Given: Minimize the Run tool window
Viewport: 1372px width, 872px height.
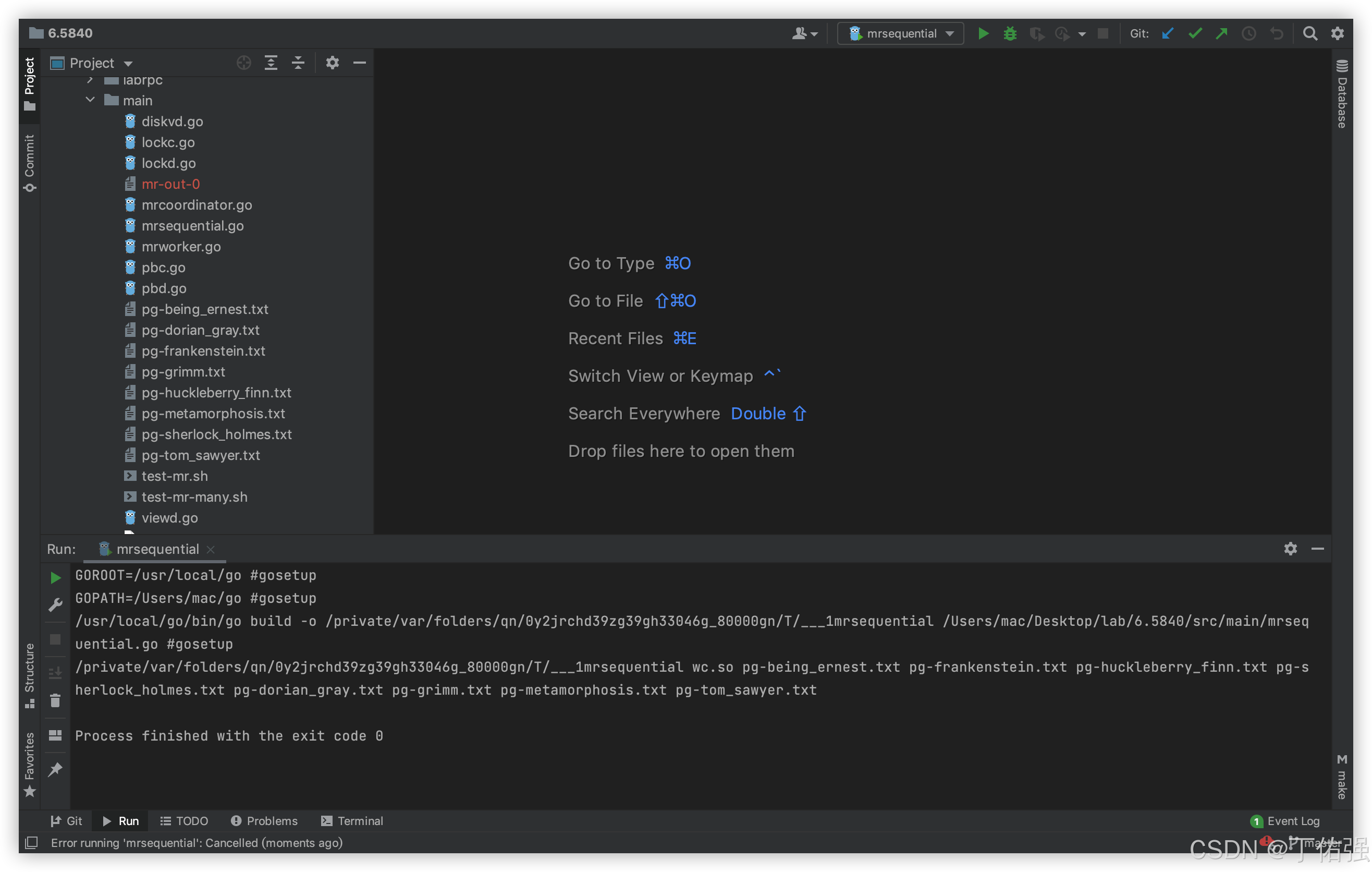Looking at the screenshot, I should (1317, 548).
